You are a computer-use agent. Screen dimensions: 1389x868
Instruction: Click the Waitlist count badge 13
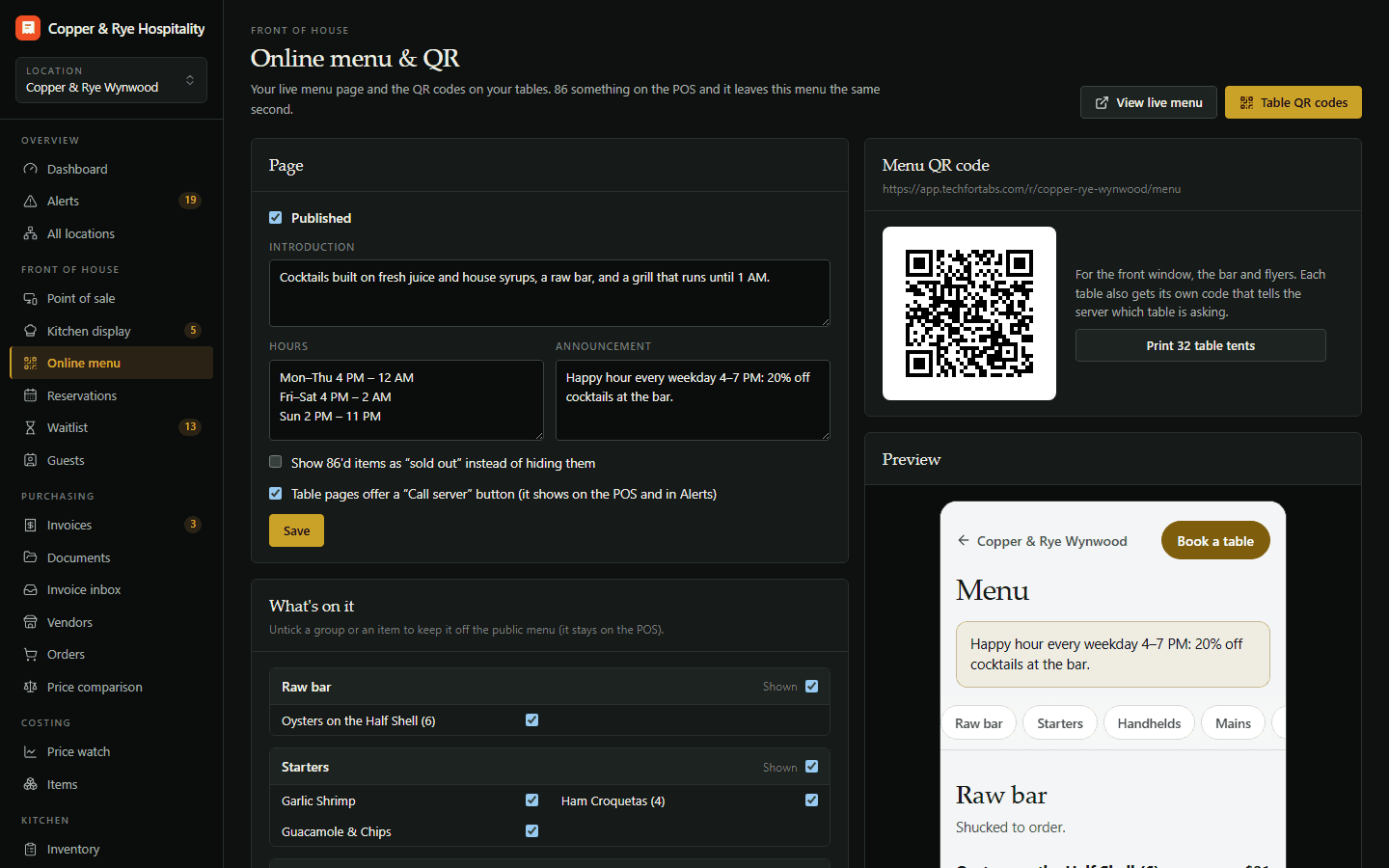coord(190,427)
